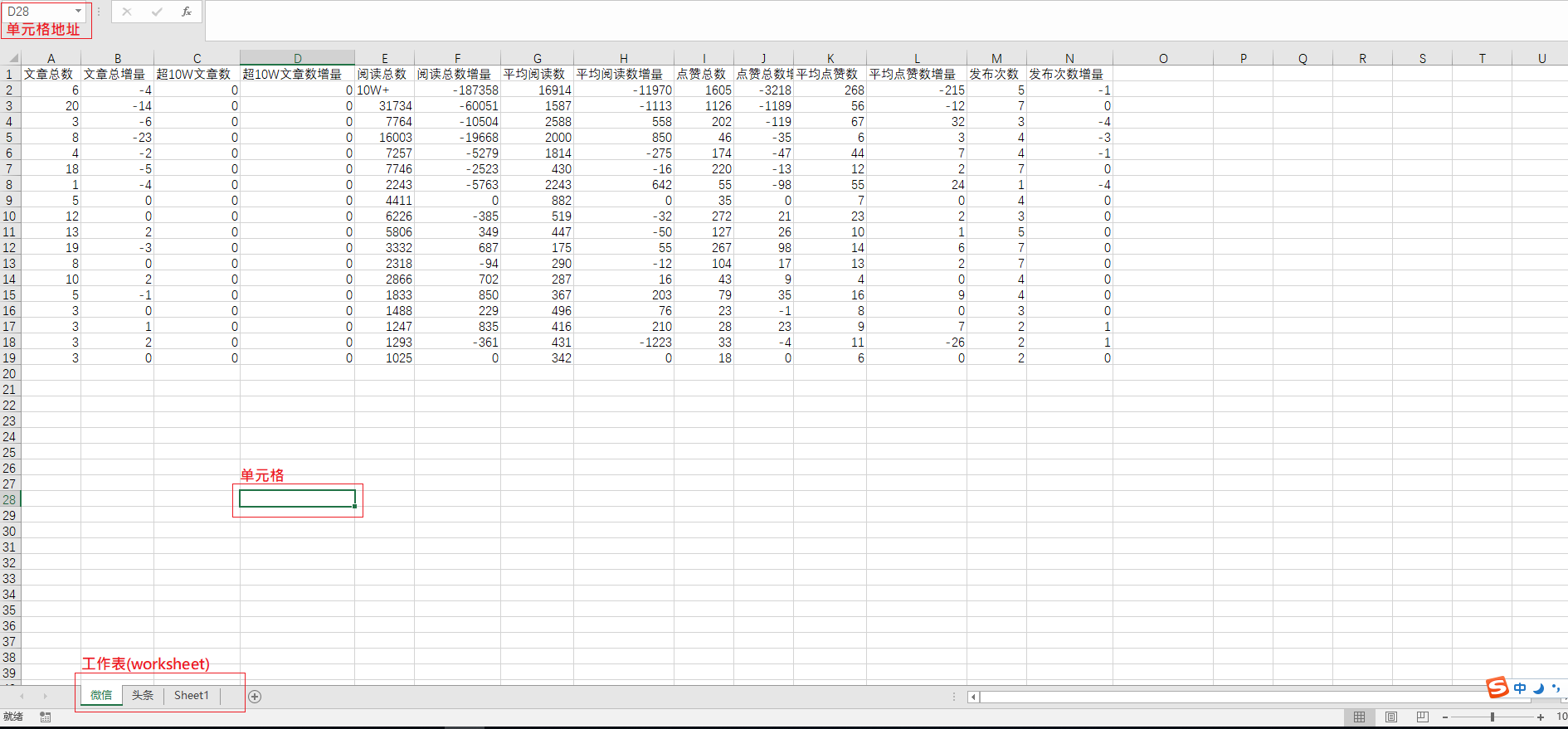Select the cell containing -187358
This screenshot has width=1568, height=729.
coord(458,90)
